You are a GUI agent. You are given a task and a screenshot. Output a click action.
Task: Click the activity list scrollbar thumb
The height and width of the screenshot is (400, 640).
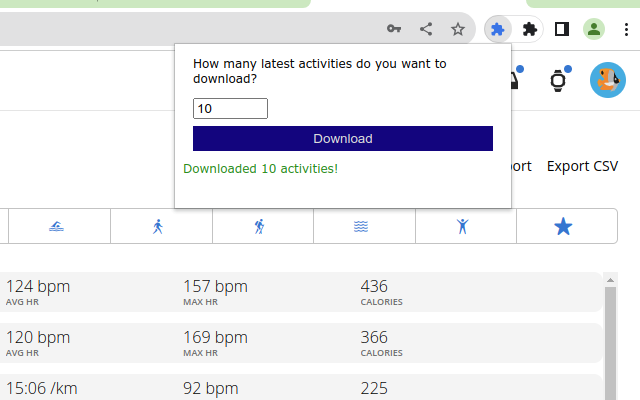tap(610, 343)
